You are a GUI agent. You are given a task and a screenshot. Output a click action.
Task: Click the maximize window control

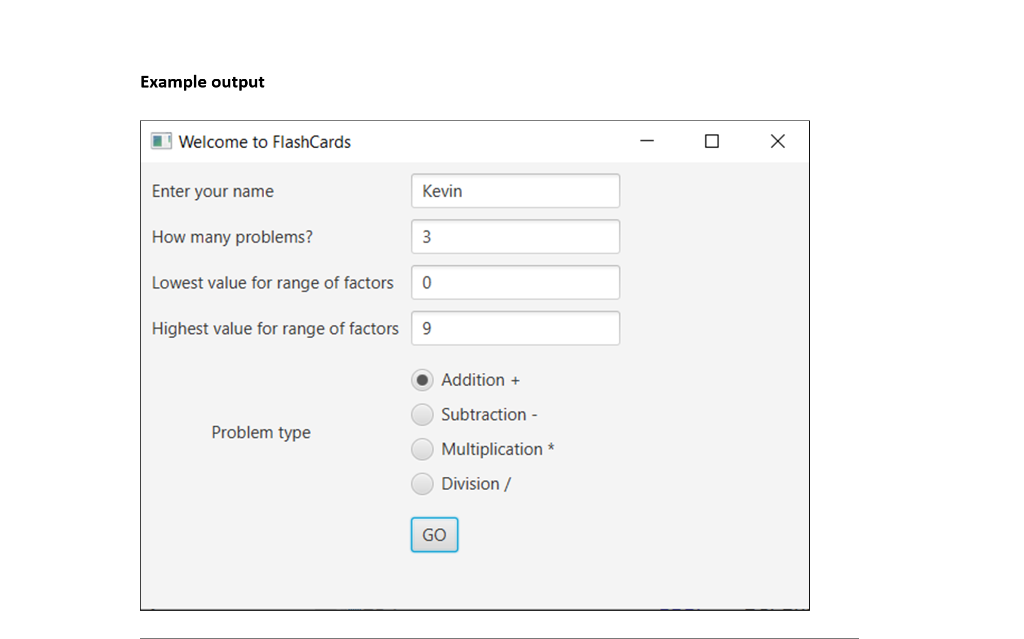click(711, 141)
